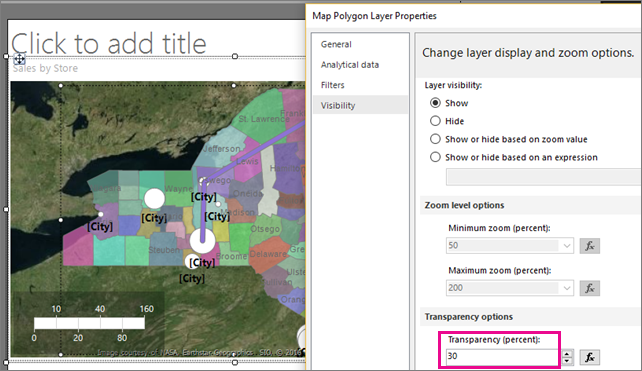Viewport: 642px width, 371px height.
Task: Choose Show or hide based on zoom value
Action: [x=435, y=139]
